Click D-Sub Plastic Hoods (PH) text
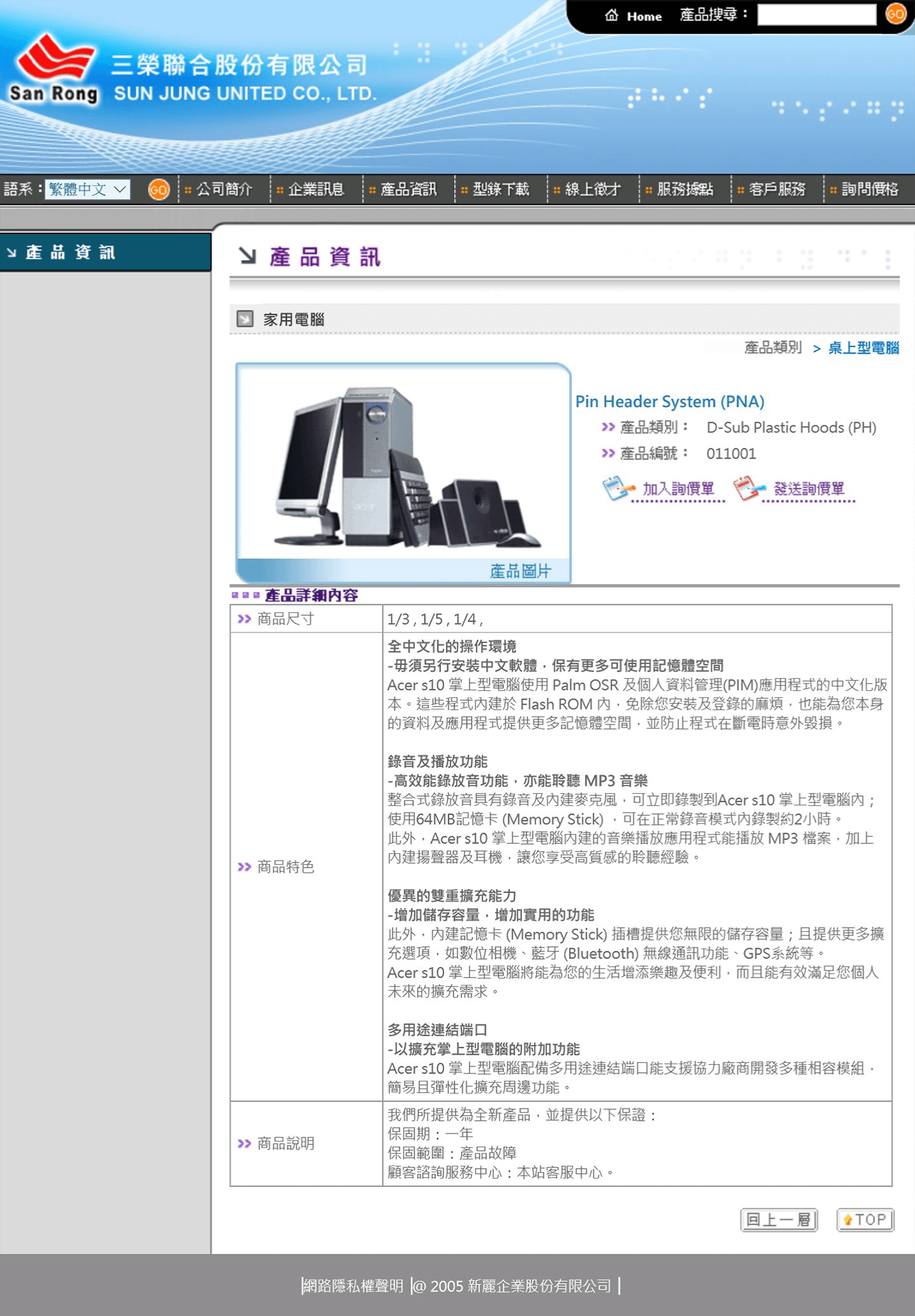This screenshot has width=915, height=1316. (791, 428)
